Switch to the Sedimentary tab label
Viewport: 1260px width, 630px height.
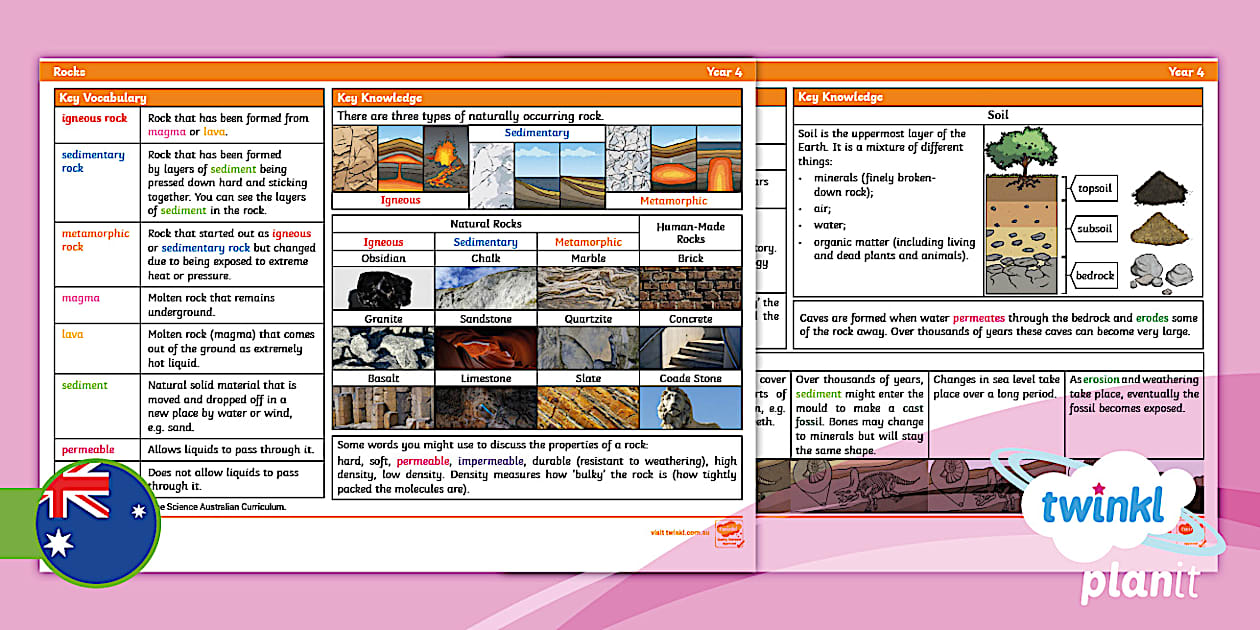539,131
